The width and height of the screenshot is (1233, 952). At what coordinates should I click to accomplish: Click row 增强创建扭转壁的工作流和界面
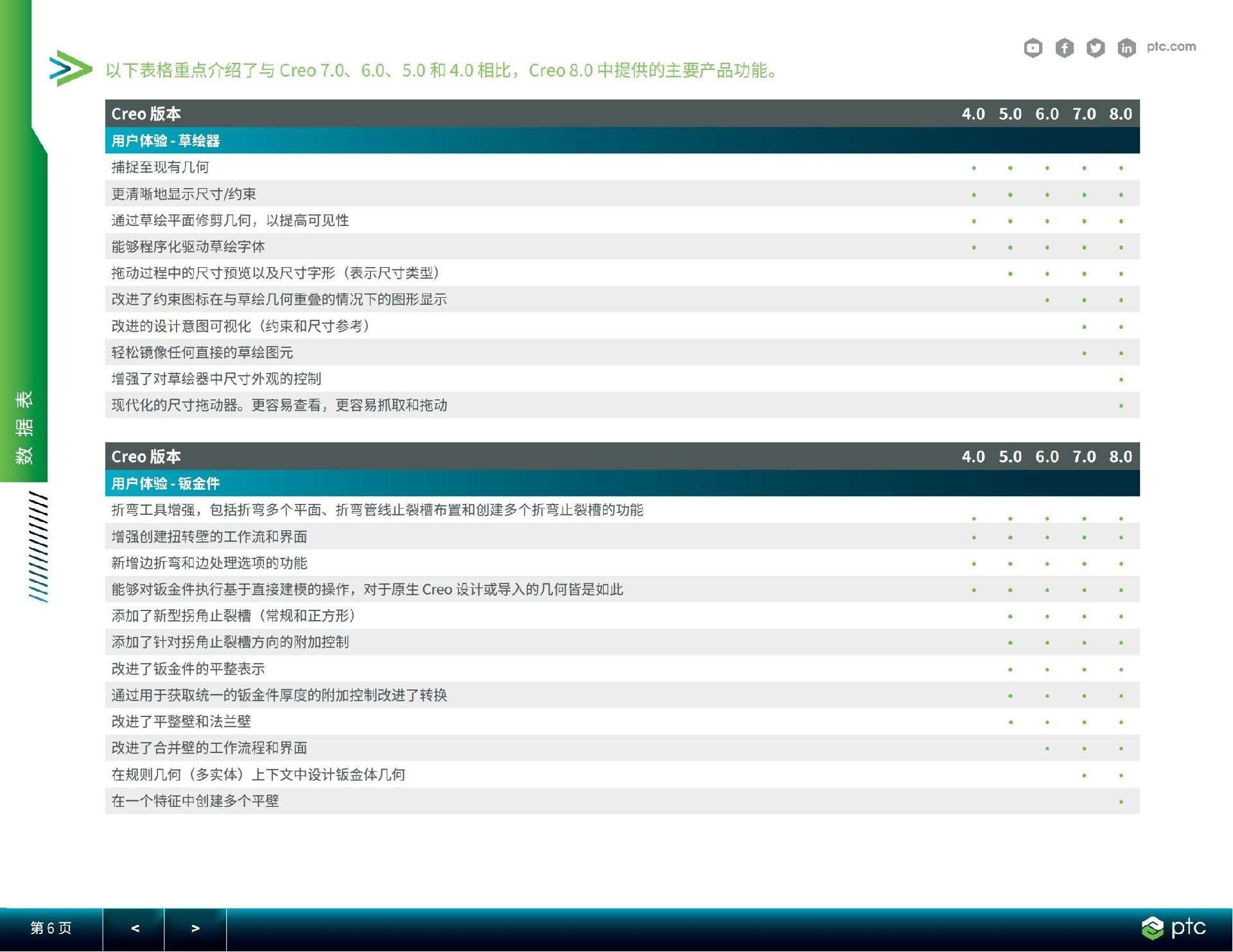[622, 537]
